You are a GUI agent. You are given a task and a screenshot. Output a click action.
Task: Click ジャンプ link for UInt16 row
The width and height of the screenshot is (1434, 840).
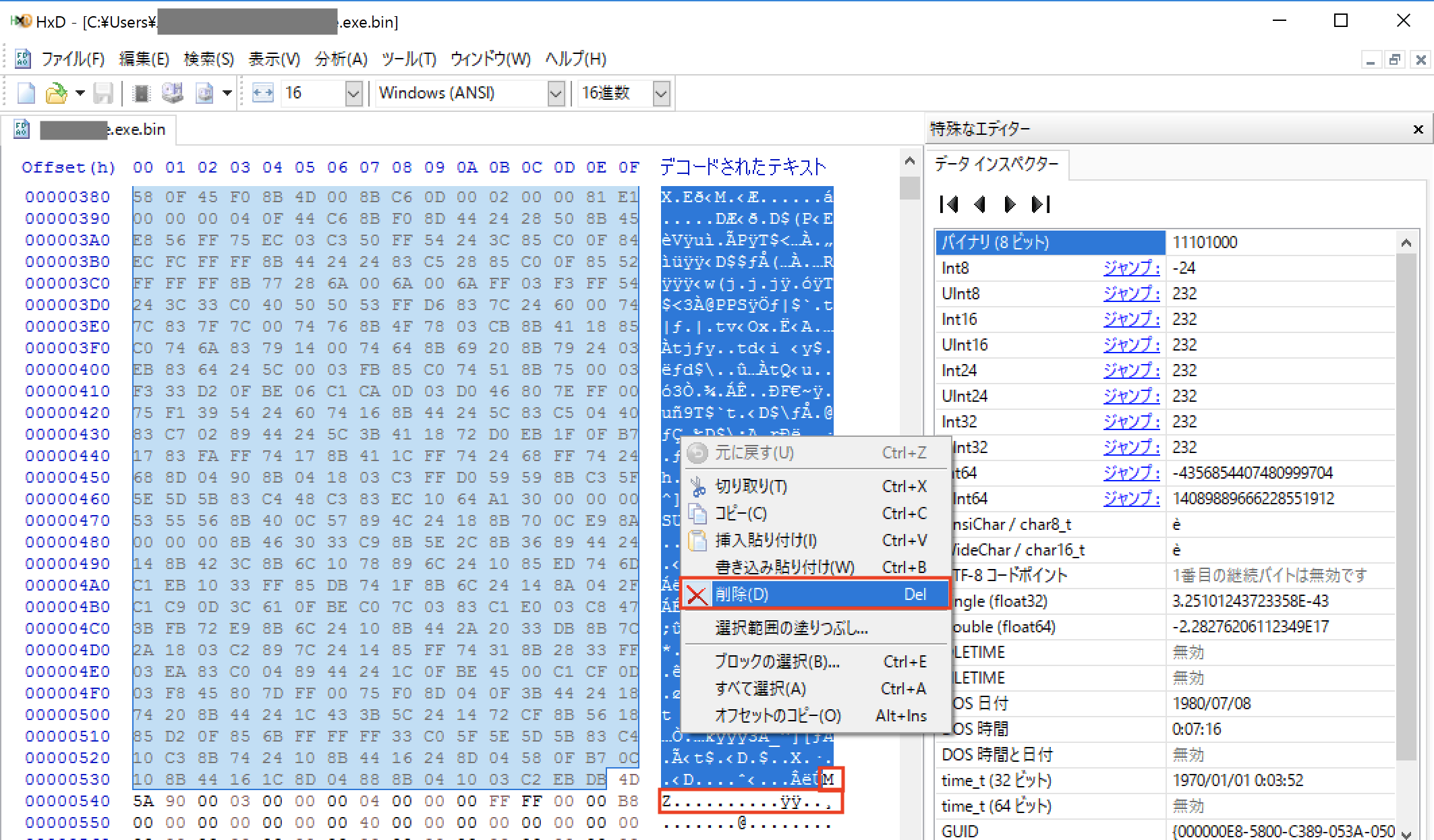(1131, 345)
